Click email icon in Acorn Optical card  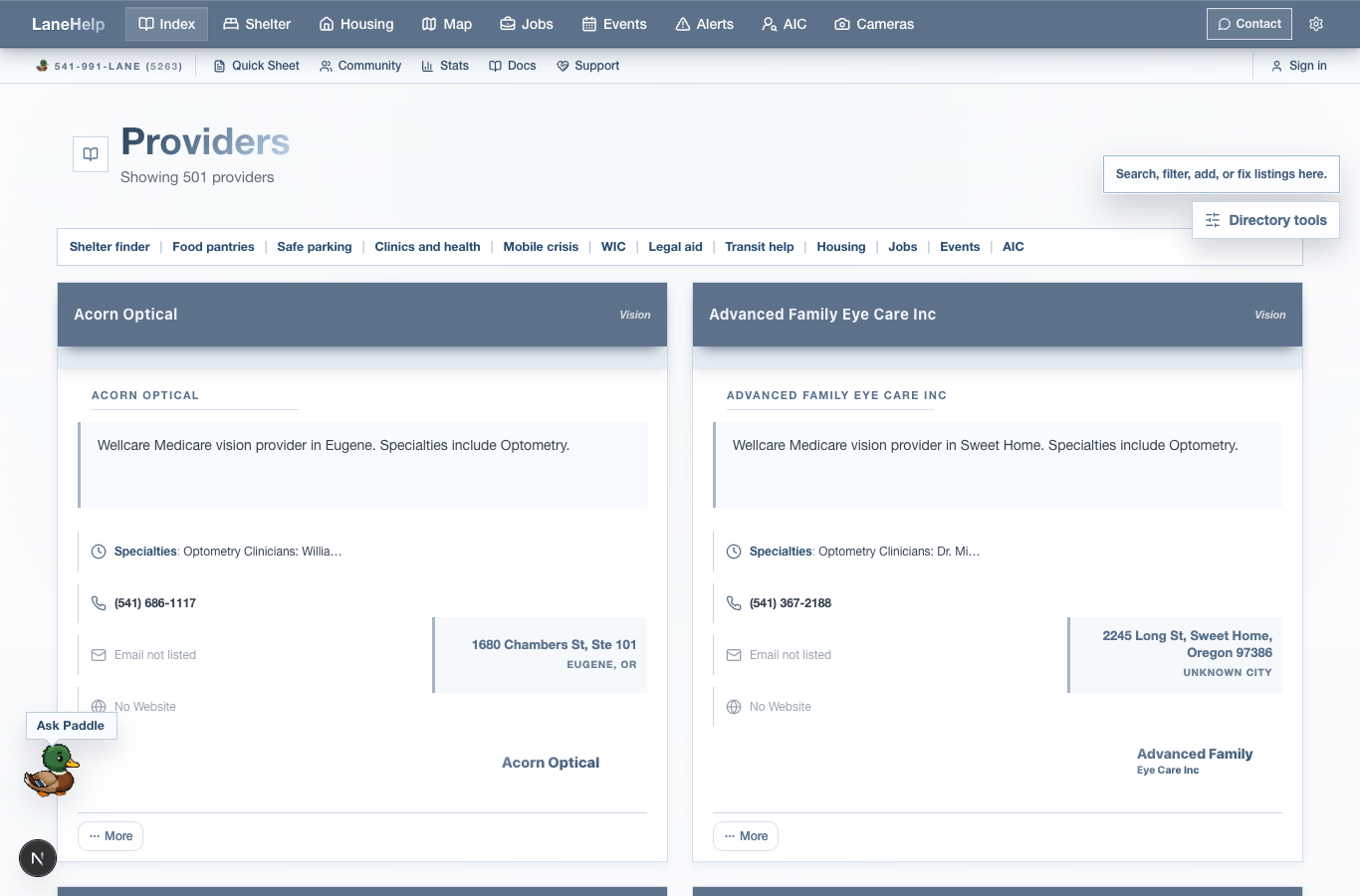coord(99,655)
